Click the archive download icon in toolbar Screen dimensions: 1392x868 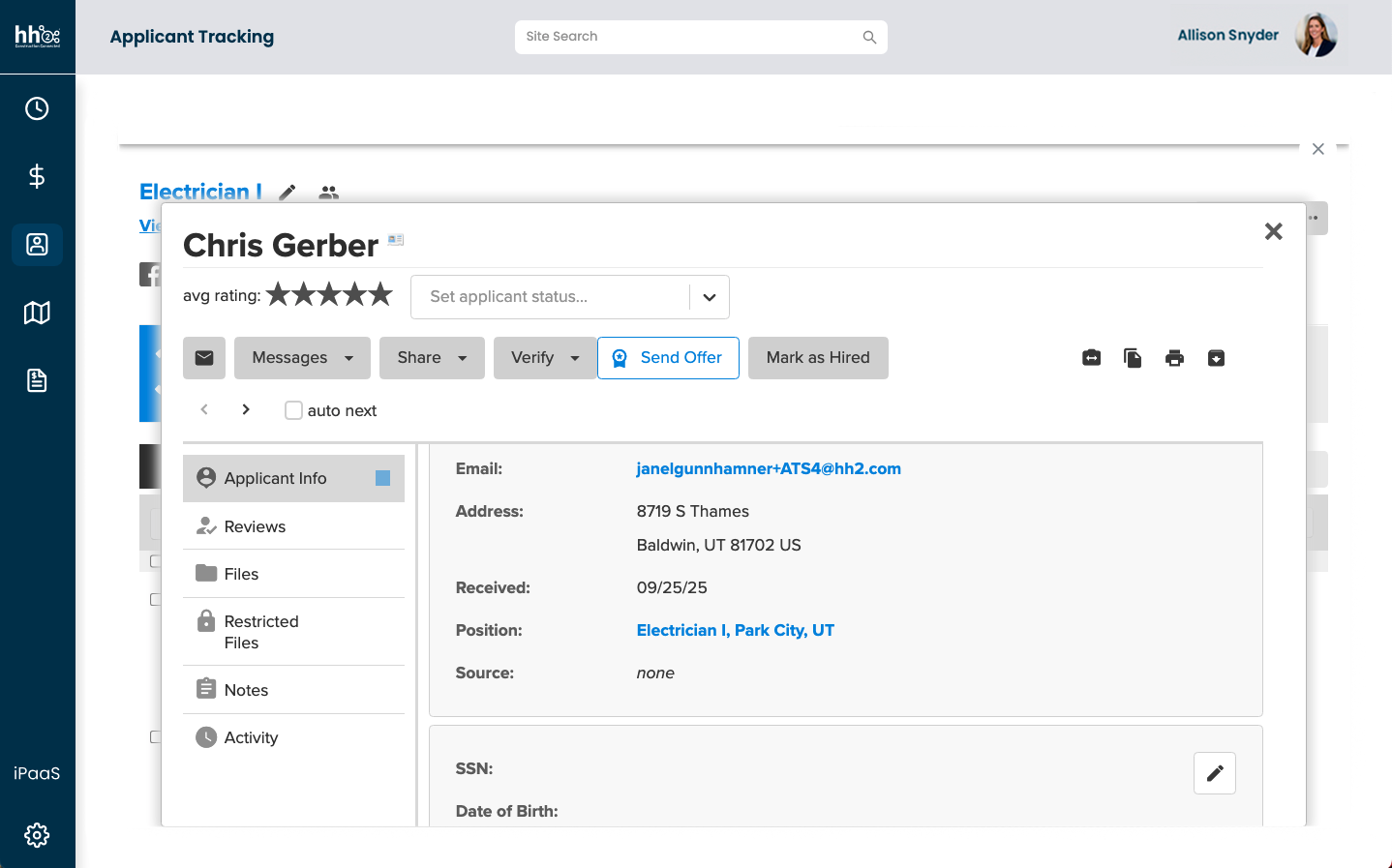(1216, 358)
